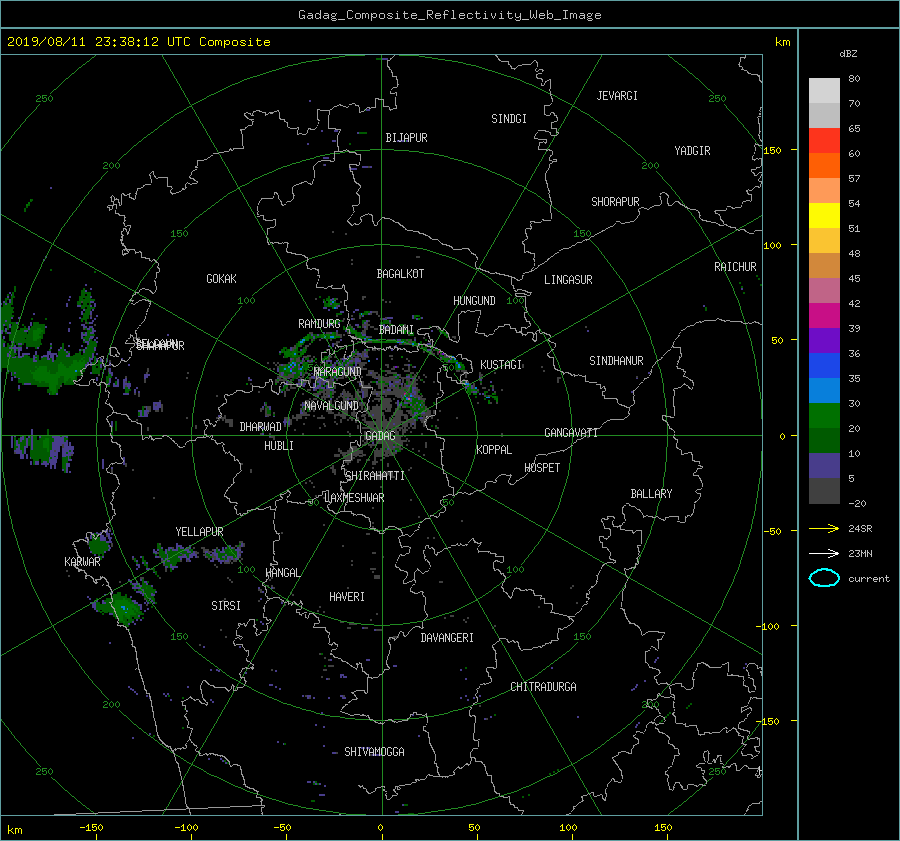Click the 24SR legend text
Image resolution: width=900 pixels, height=841 pixels.
(860, 529)
